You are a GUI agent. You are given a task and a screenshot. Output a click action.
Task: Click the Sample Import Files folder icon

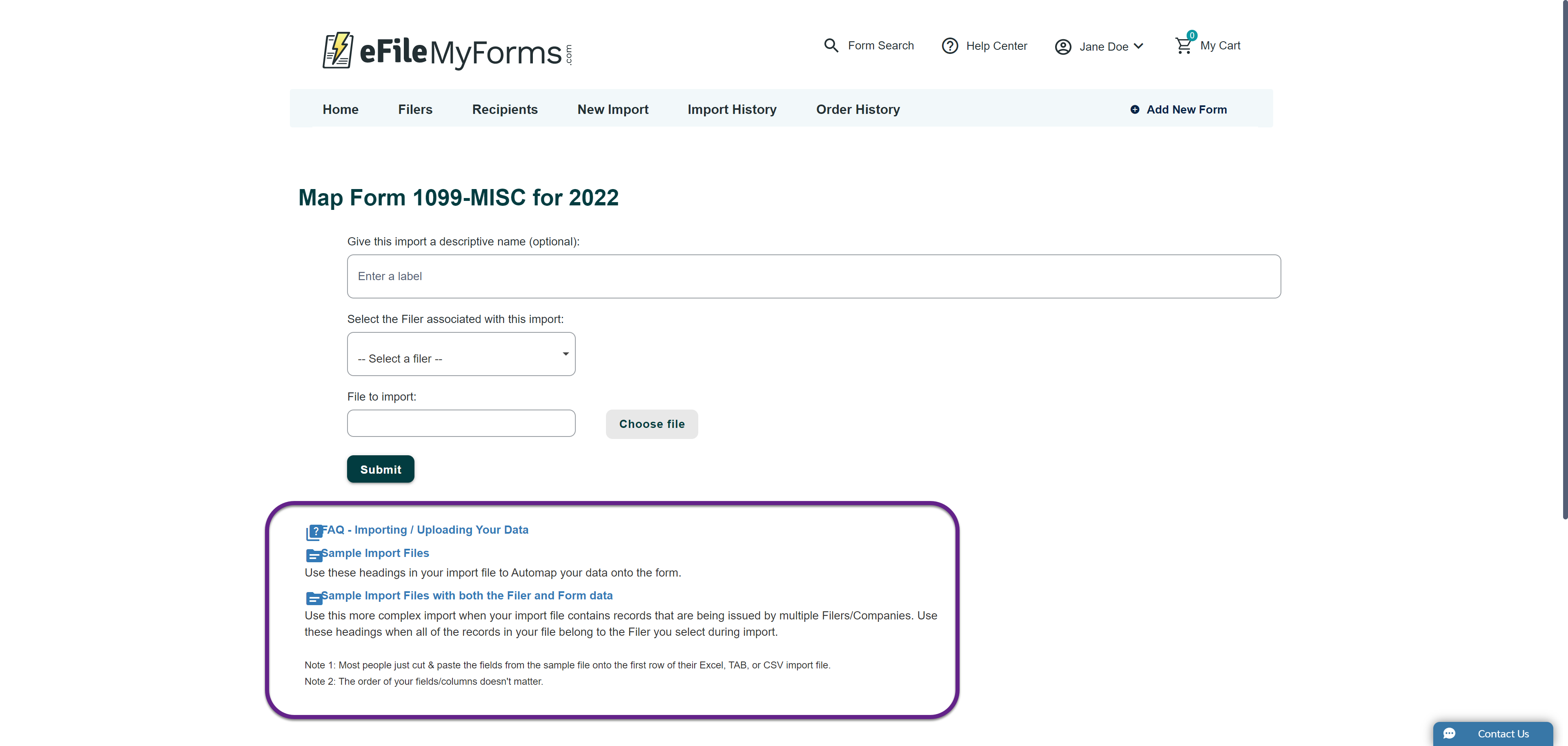tap(314, 553)
